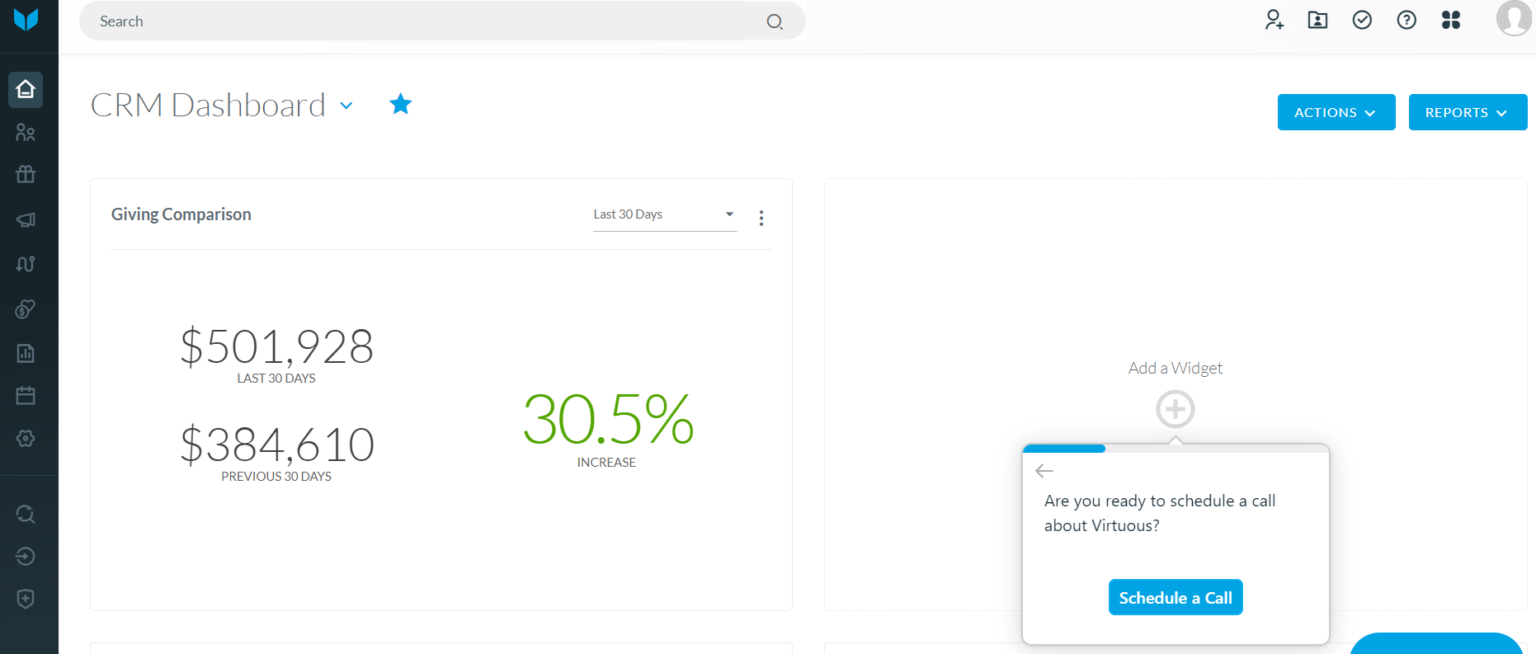Open the Giving Comparison widget options menu
This screenshot has height=654, width=1536.
(x=761, y=217)
